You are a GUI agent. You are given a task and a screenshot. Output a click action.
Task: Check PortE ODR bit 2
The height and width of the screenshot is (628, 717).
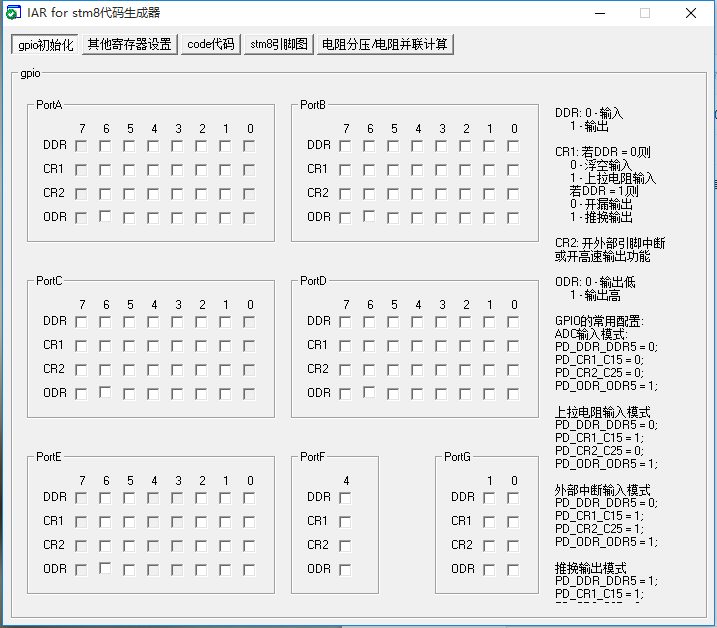201,570
